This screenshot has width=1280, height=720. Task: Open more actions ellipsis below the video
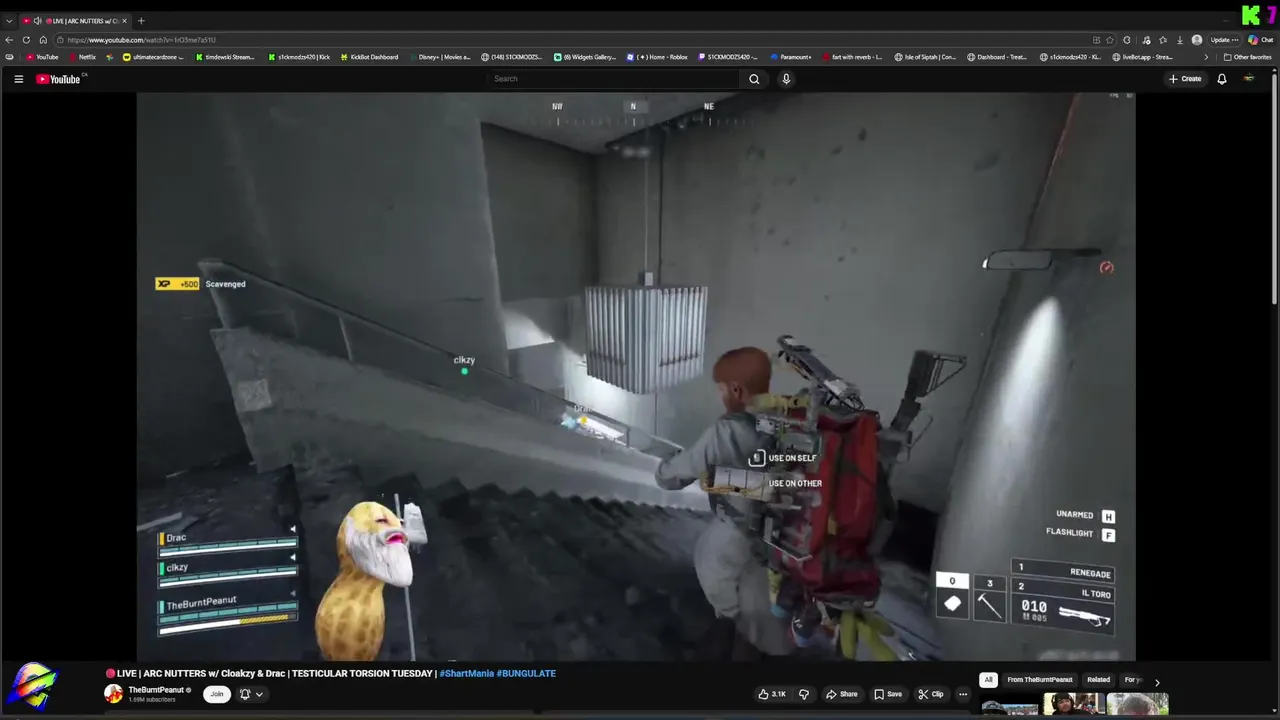click(x=963, y=694)
